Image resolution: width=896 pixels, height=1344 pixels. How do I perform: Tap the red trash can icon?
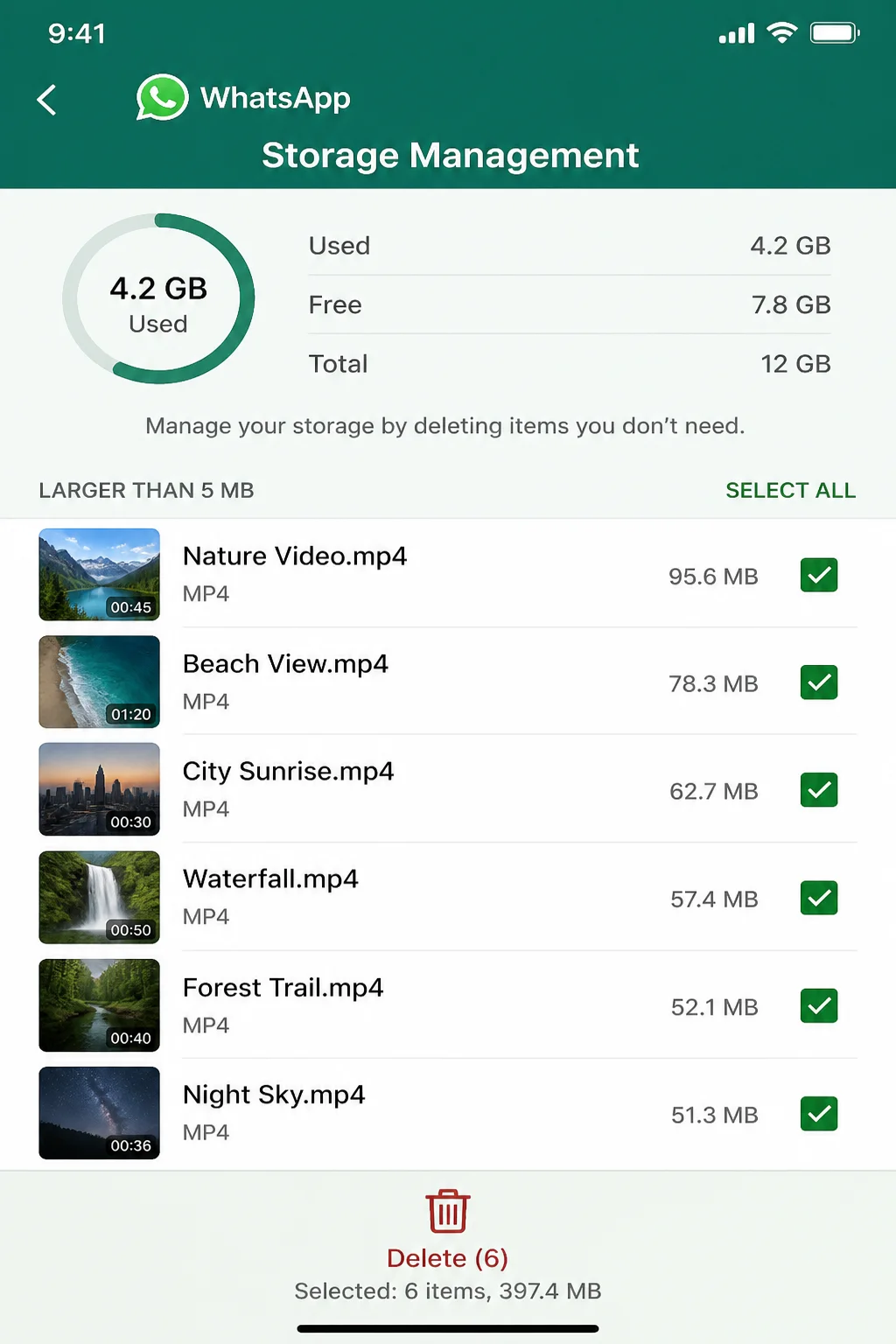[x=448, y=1211]
